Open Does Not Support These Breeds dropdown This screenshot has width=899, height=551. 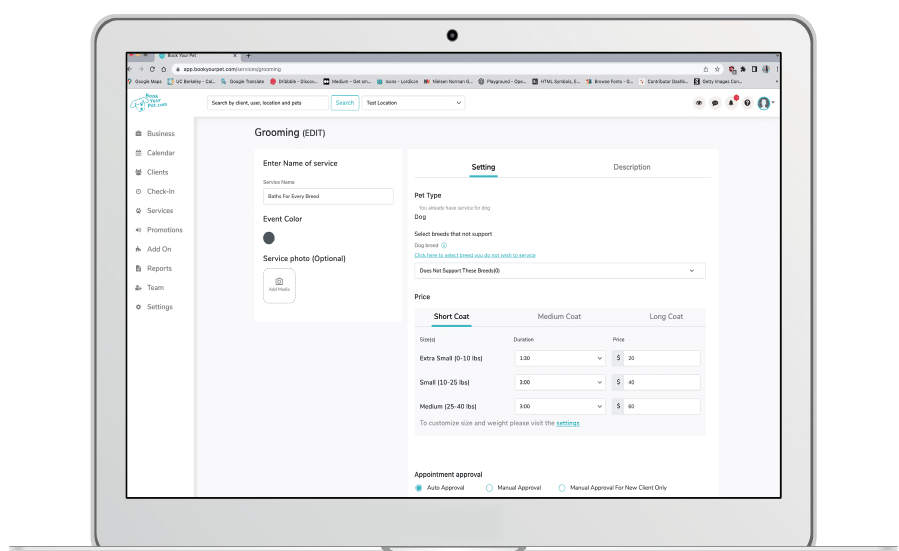click(560, 271)
